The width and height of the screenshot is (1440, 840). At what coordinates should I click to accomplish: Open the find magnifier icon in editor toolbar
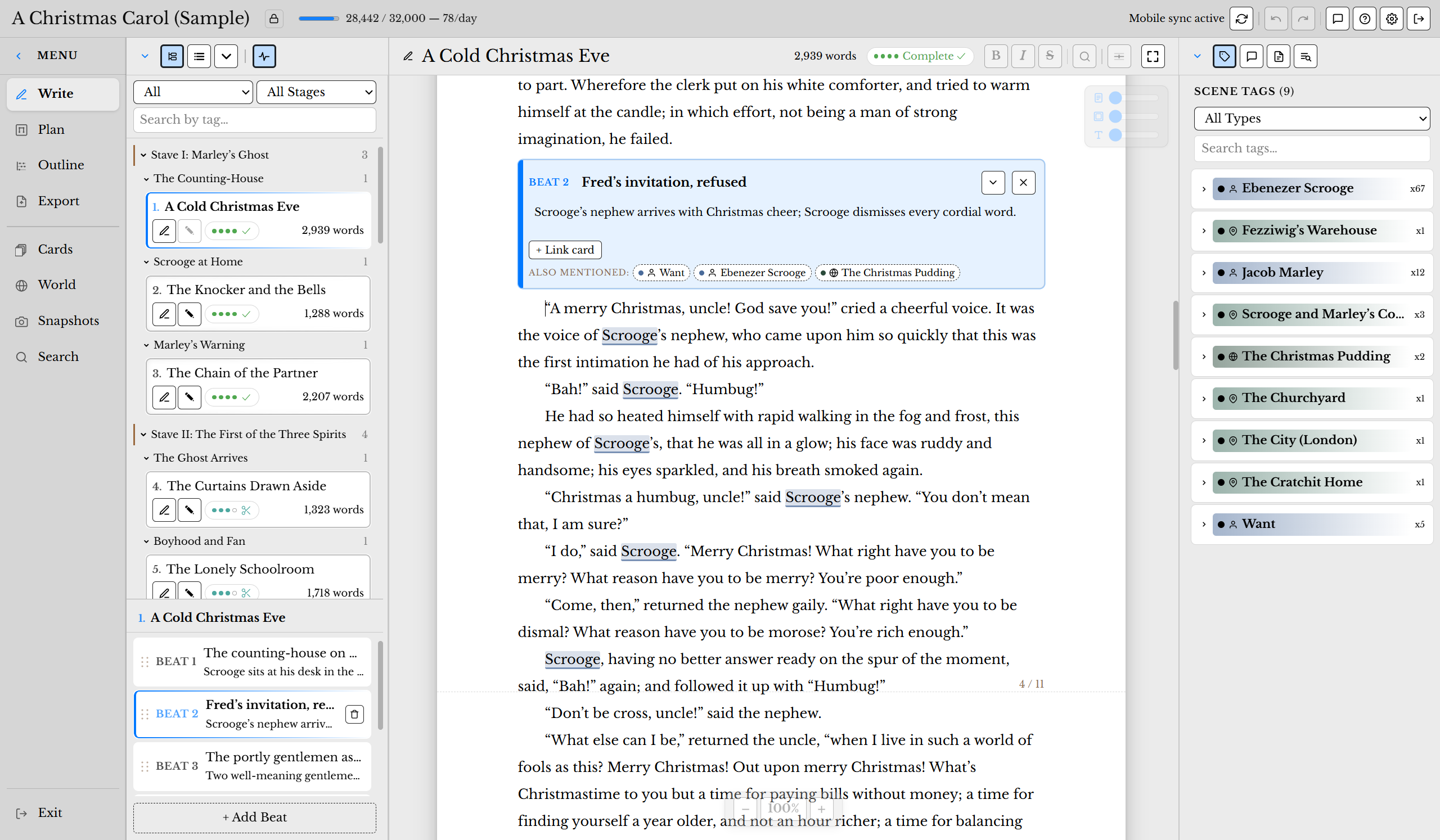click(x=1084, y=56)
